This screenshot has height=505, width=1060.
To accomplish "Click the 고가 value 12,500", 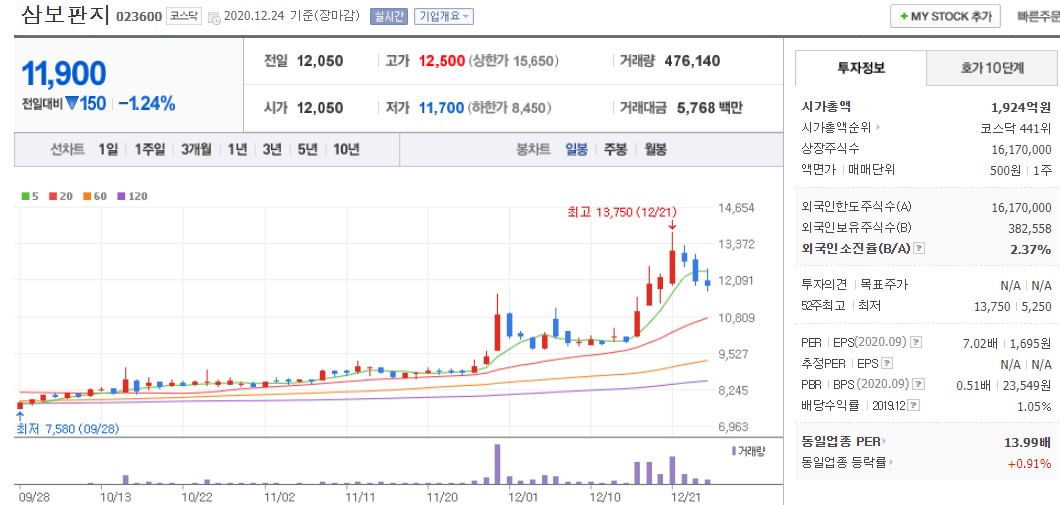I will tap(441, 61).
